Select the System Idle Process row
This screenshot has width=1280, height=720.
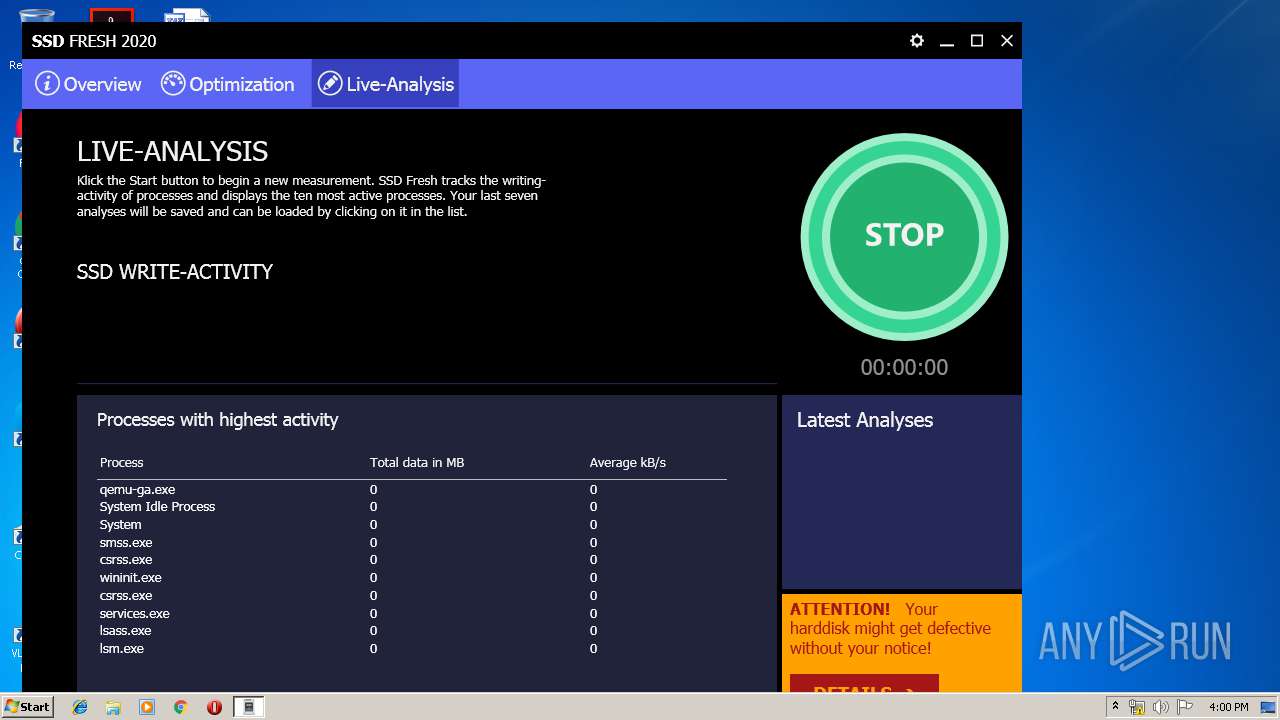tap(411, 507)
